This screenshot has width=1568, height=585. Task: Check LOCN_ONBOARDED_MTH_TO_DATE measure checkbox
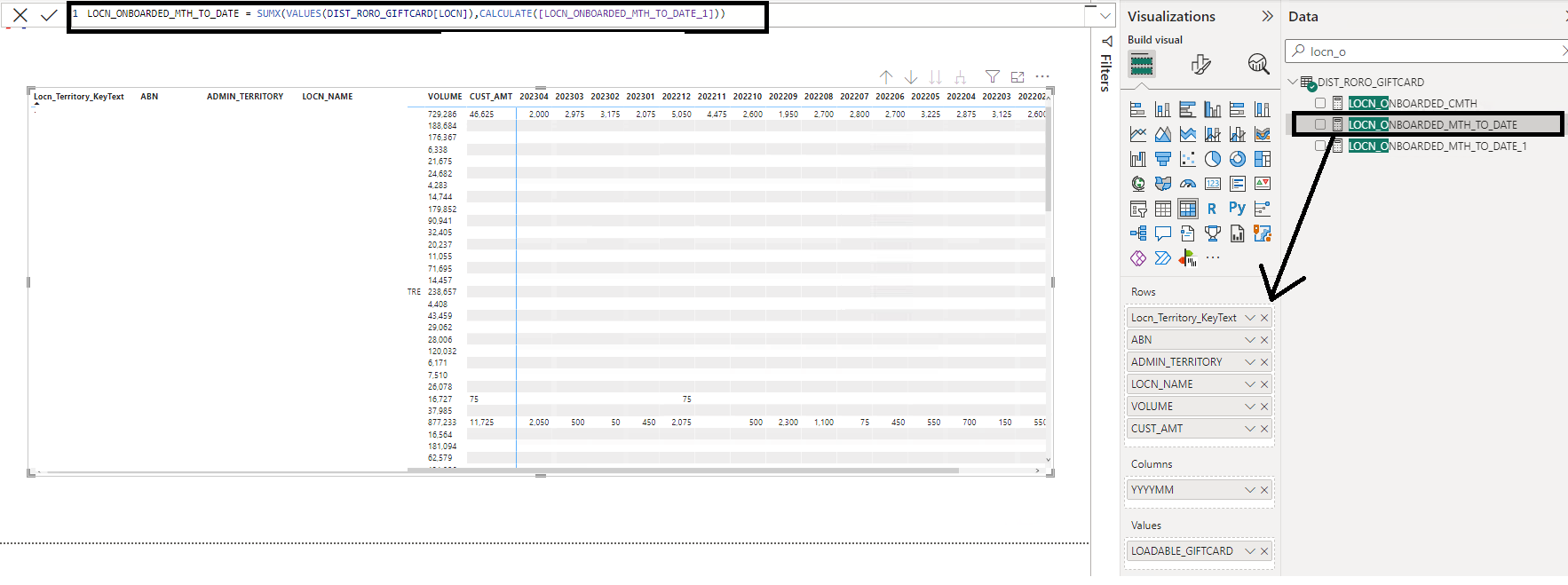tap(1320, 125)
